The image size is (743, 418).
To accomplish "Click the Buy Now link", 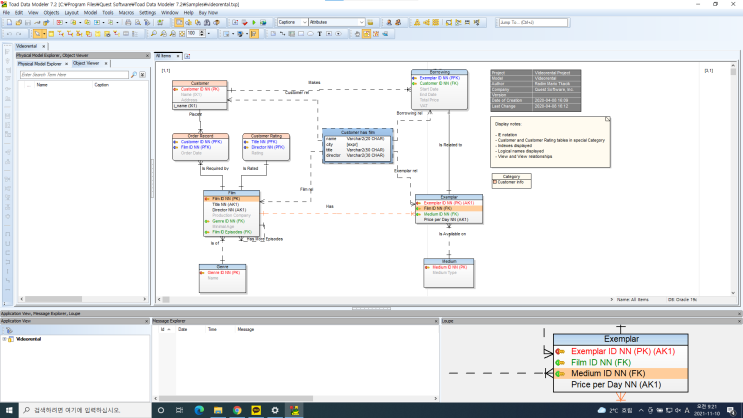I will (209, 12).
